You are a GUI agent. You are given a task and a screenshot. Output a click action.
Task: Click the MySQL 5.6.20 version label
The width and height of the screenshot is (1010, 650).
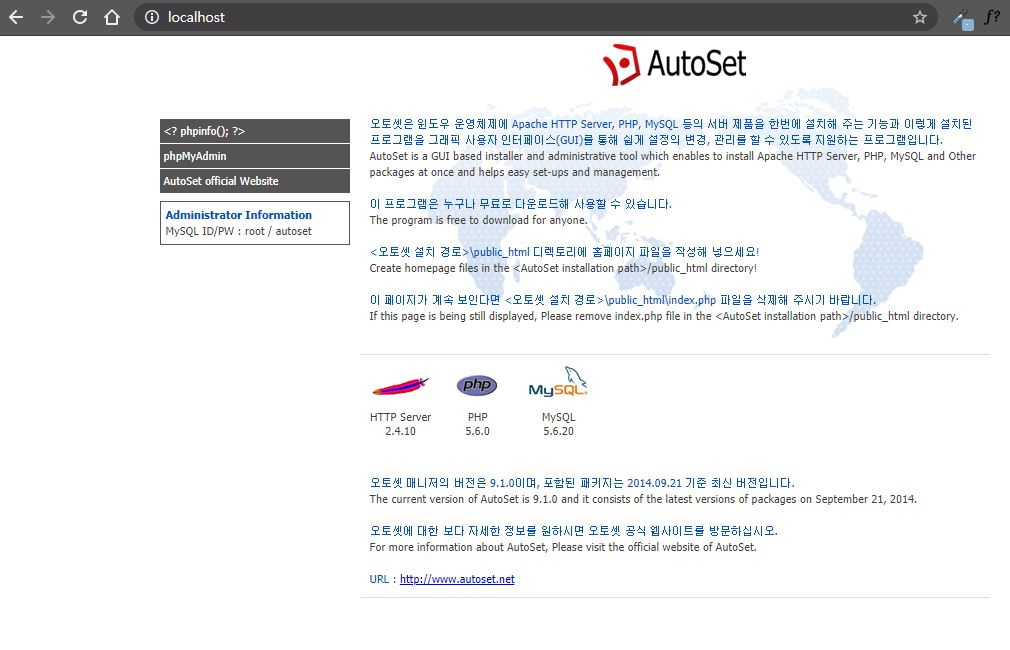(558, 424)
